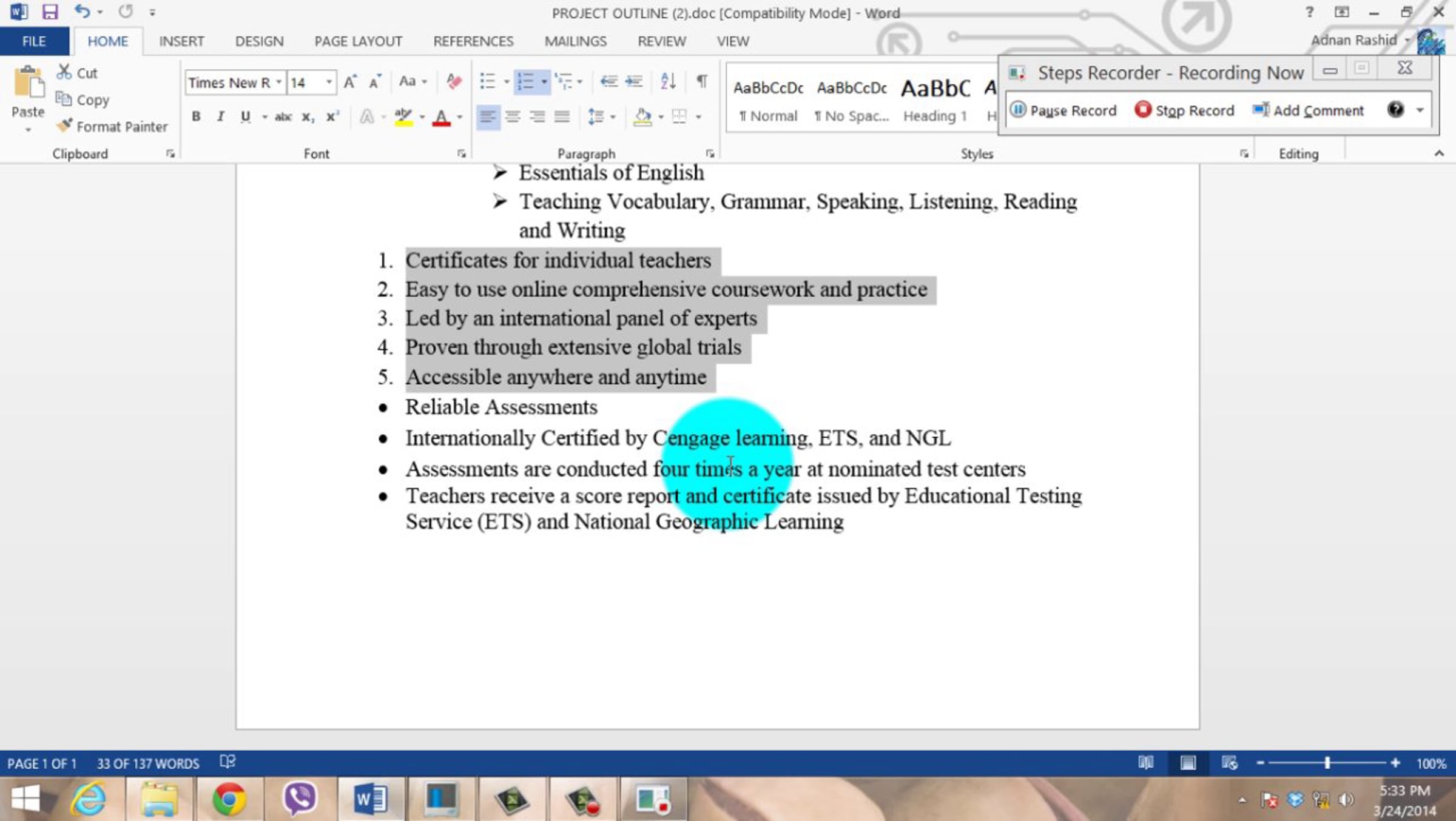This screenshot has height=821, width=1456.
Task: Open the numbering list style dropdown arrow
Action: pyautogui.click(x=544, y=81)
